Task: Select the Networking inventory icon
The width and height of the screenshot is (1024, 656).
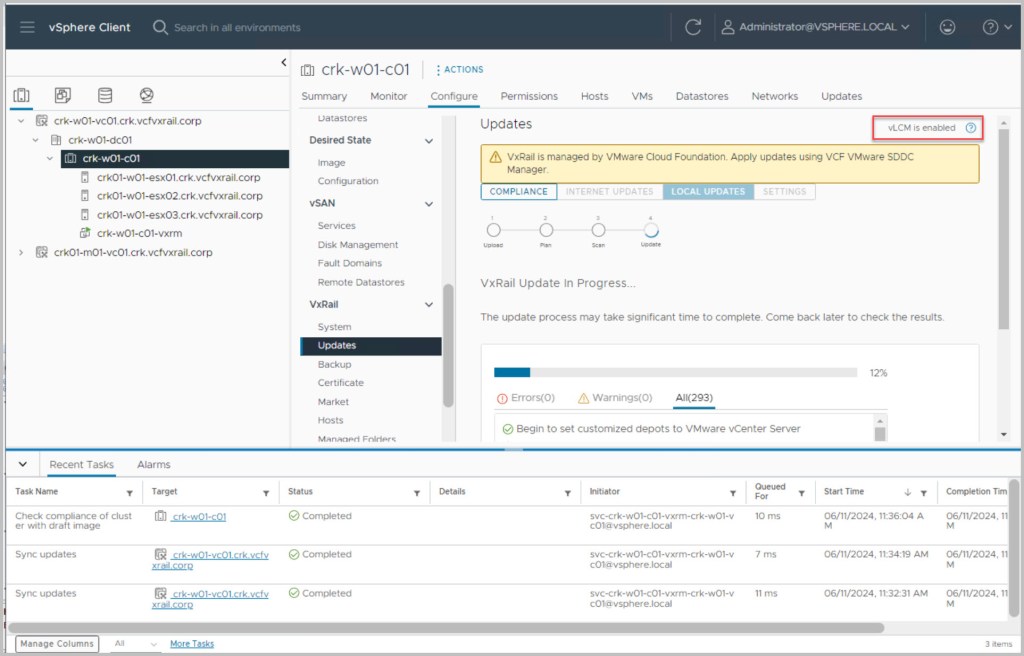Action: 147,96
